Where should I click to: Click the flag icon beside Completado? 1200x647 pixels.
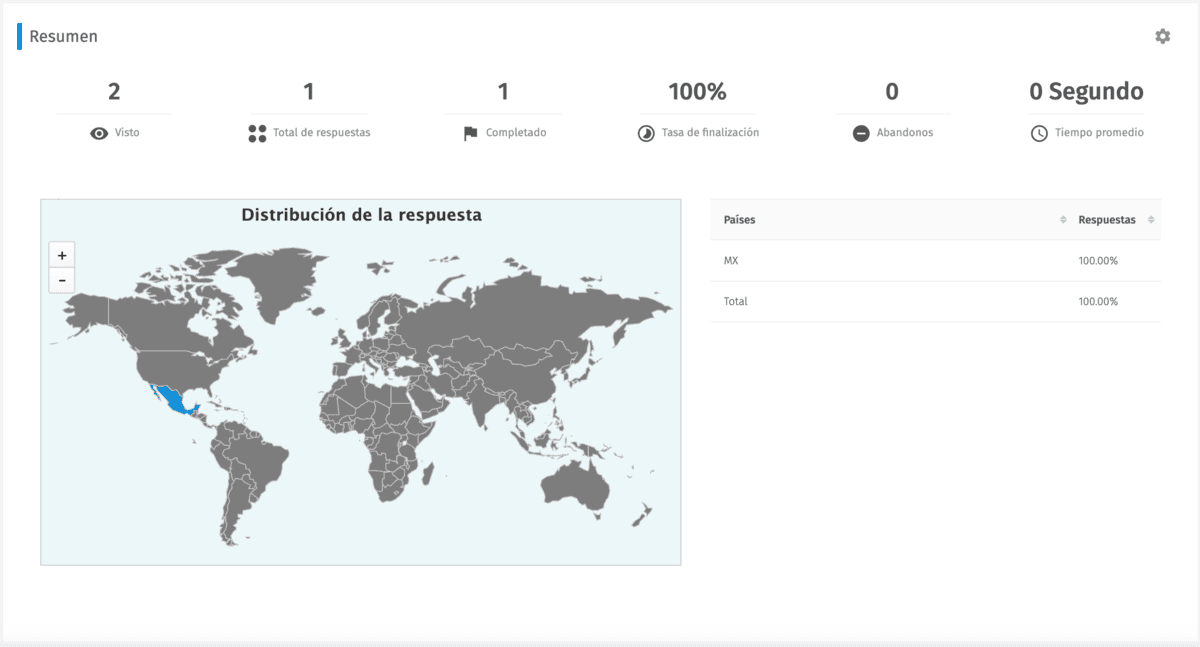[470, 133]
